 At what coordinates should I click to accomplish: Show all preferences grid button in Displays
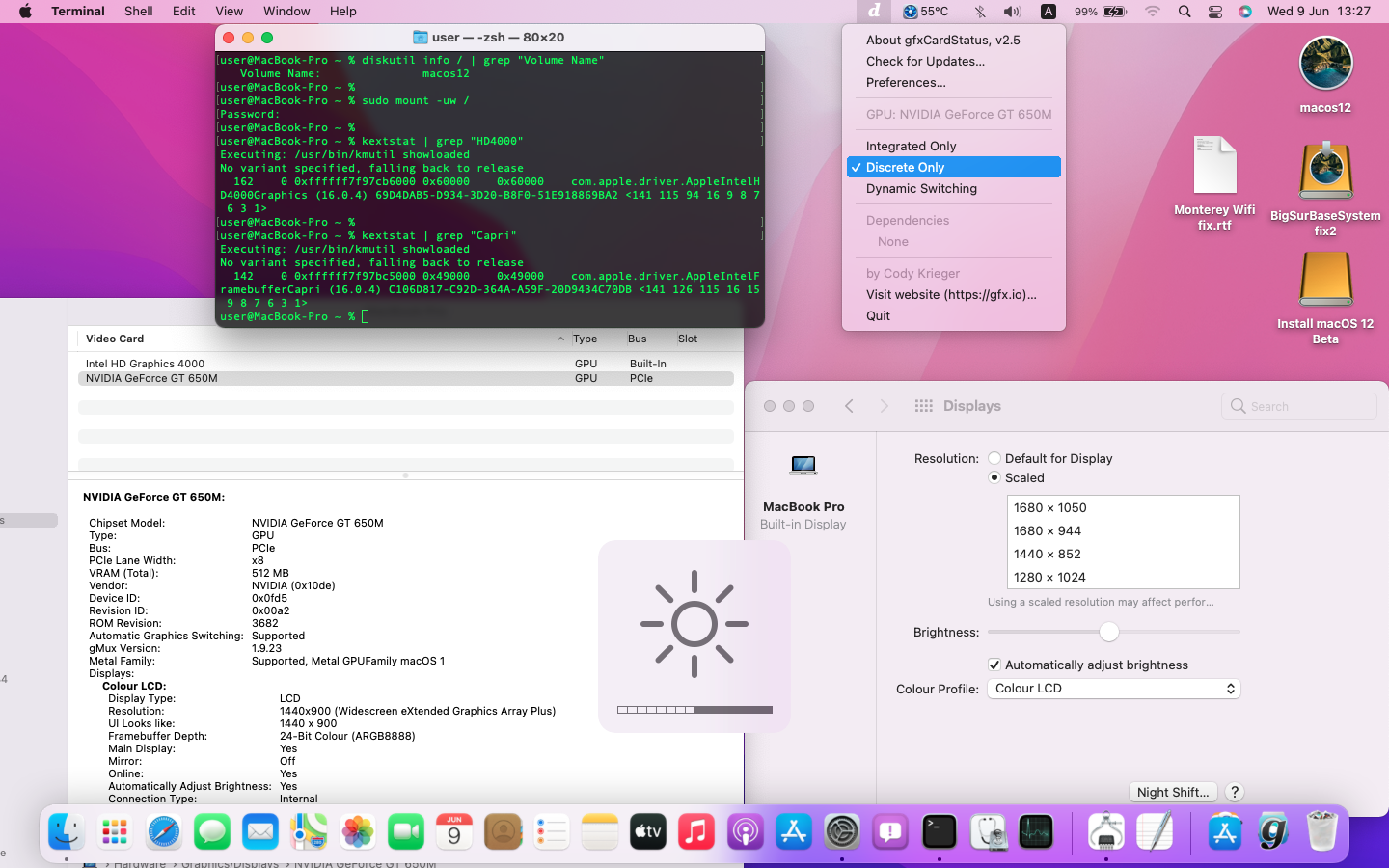pos(923,406)
